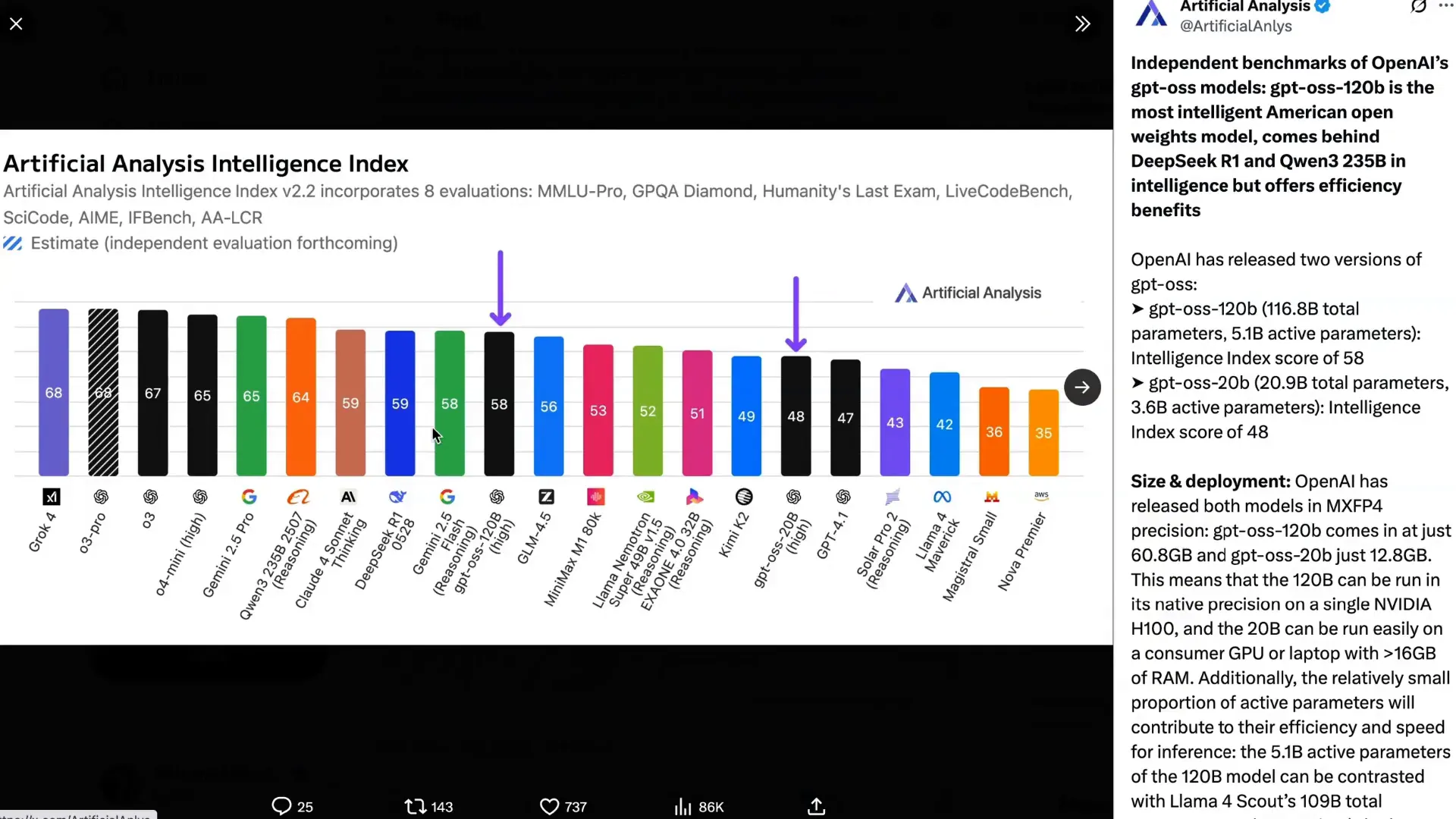Viewport: 1456px width, 819px height.
Task: Click the gpt-oss-120B bar showing 58
Action: (x=499, y=403)
